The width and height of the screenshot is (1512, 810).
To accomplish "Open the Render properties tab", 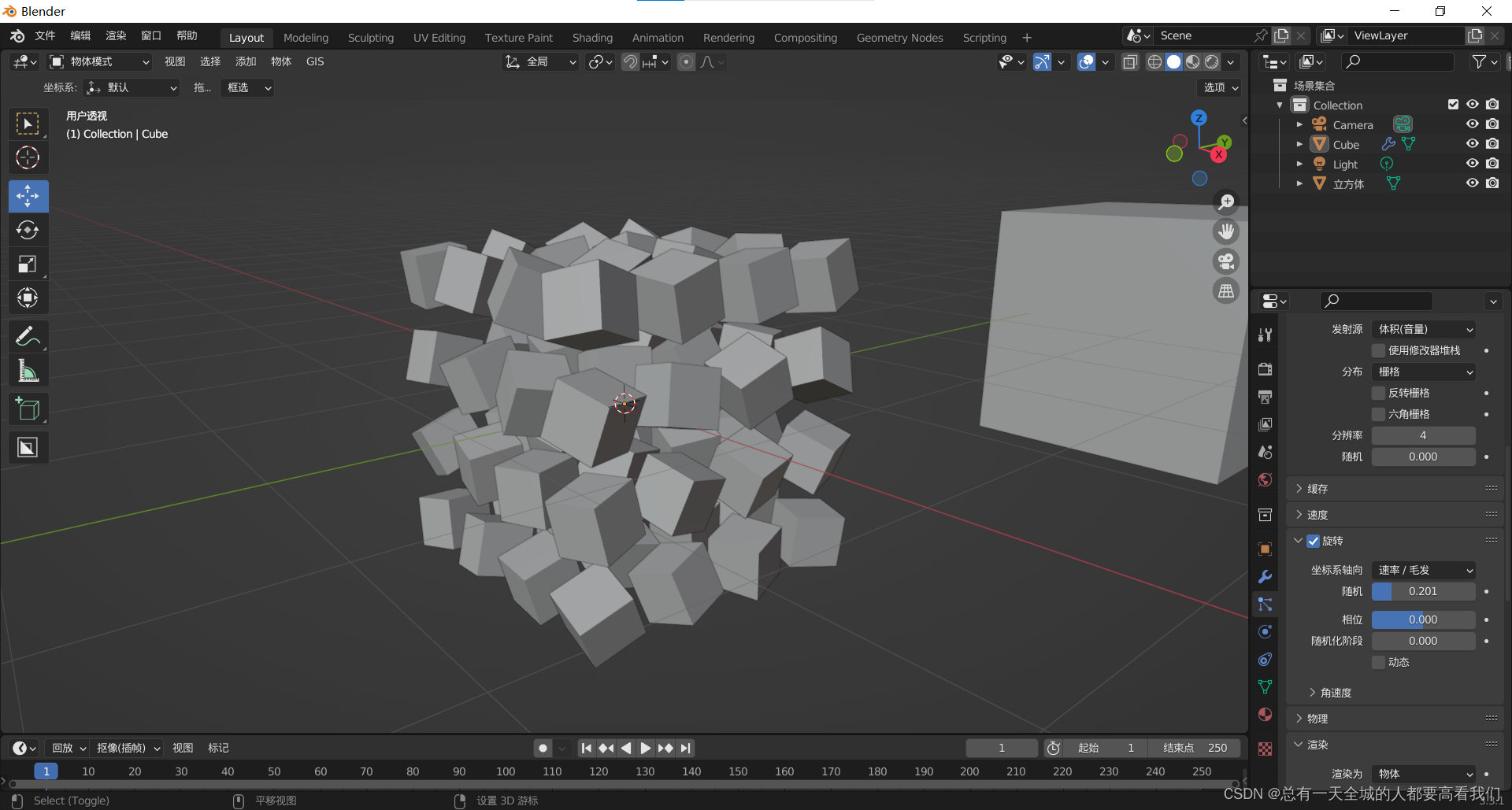I will tap(1265, 368).
